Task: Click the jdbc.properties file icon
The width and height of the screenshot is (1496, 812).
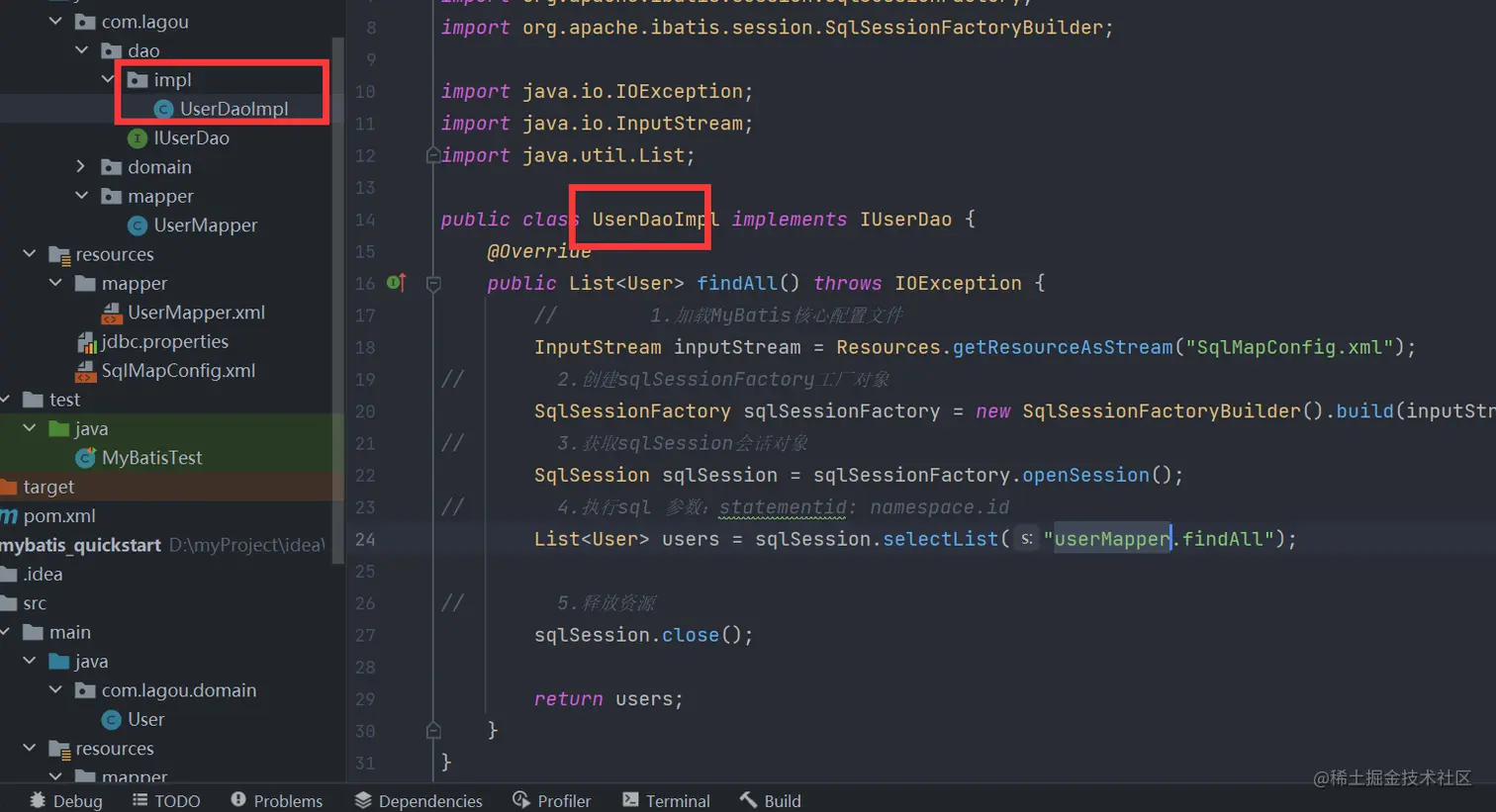Action: [x=87, y=342]
